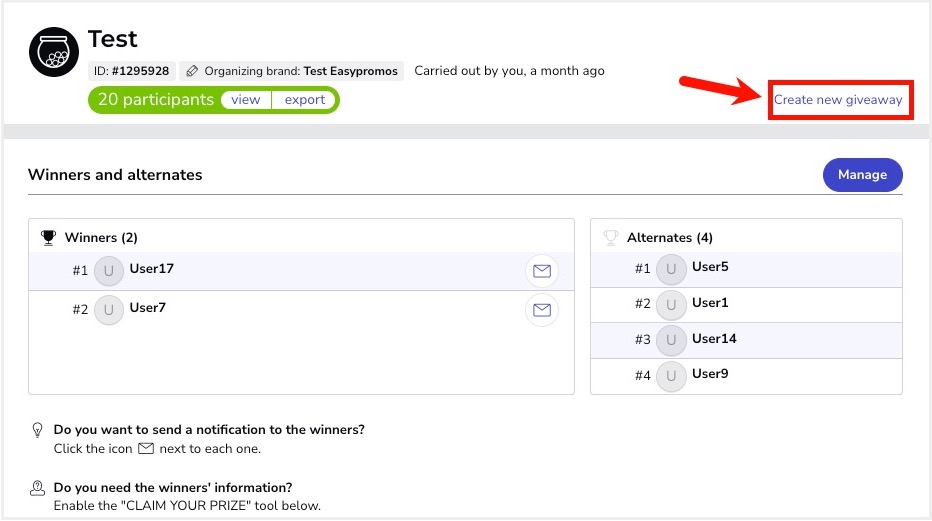
Task: Send notification email to User7
Action: pos(541,310)
